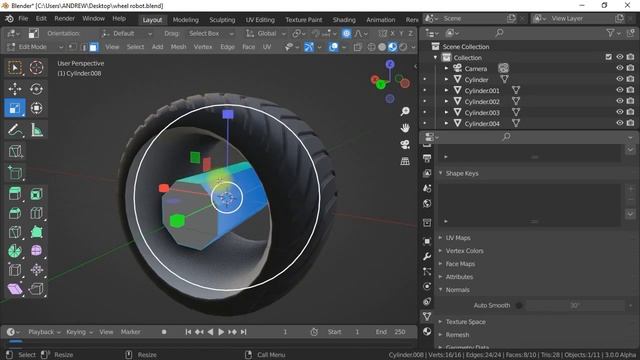Select the Knife tool
The image size is (640, 360).
(x=15, y=232)
